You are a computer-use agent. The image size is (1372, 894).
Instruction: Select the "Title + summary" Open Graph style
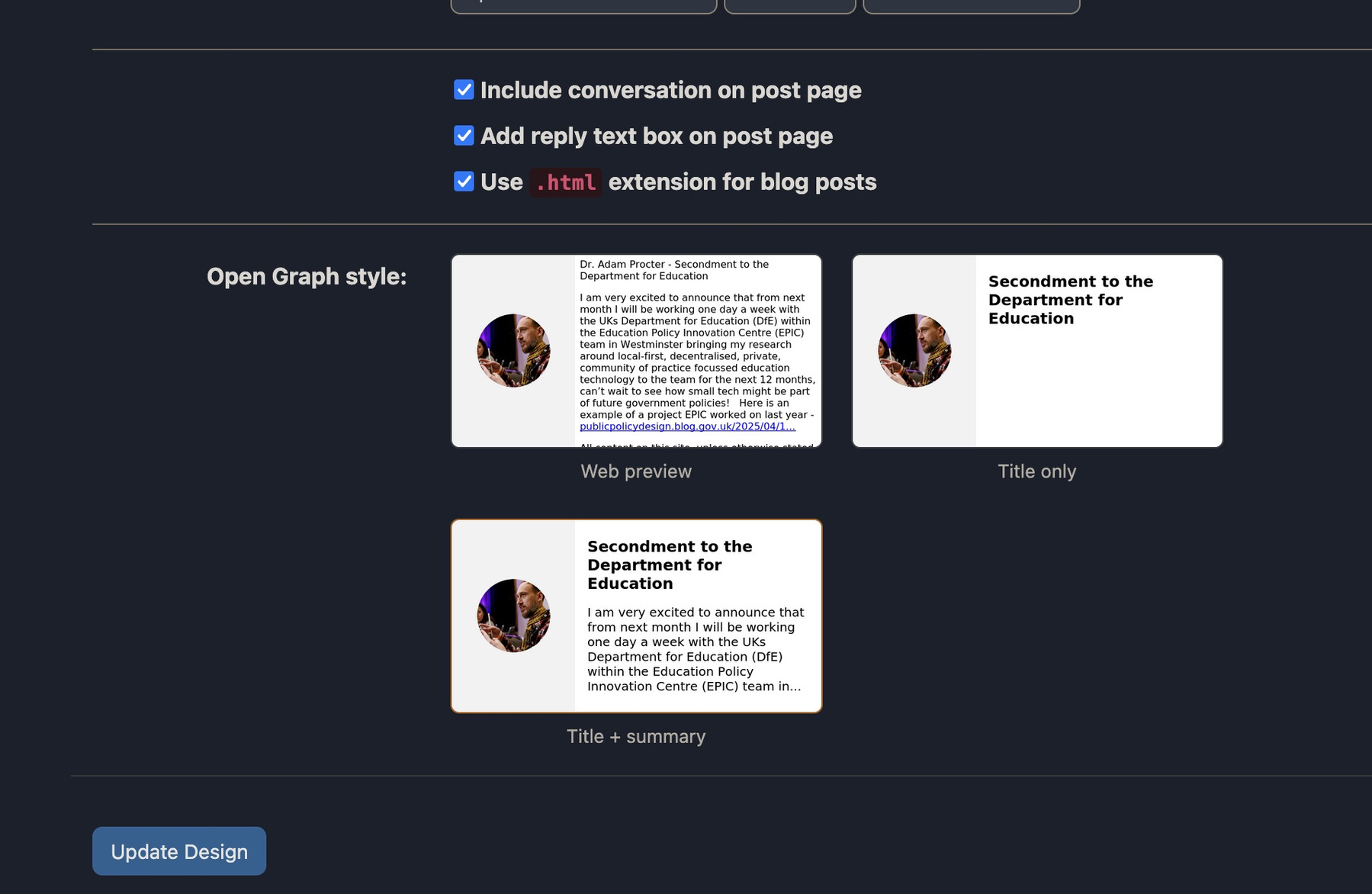(637, 615)
